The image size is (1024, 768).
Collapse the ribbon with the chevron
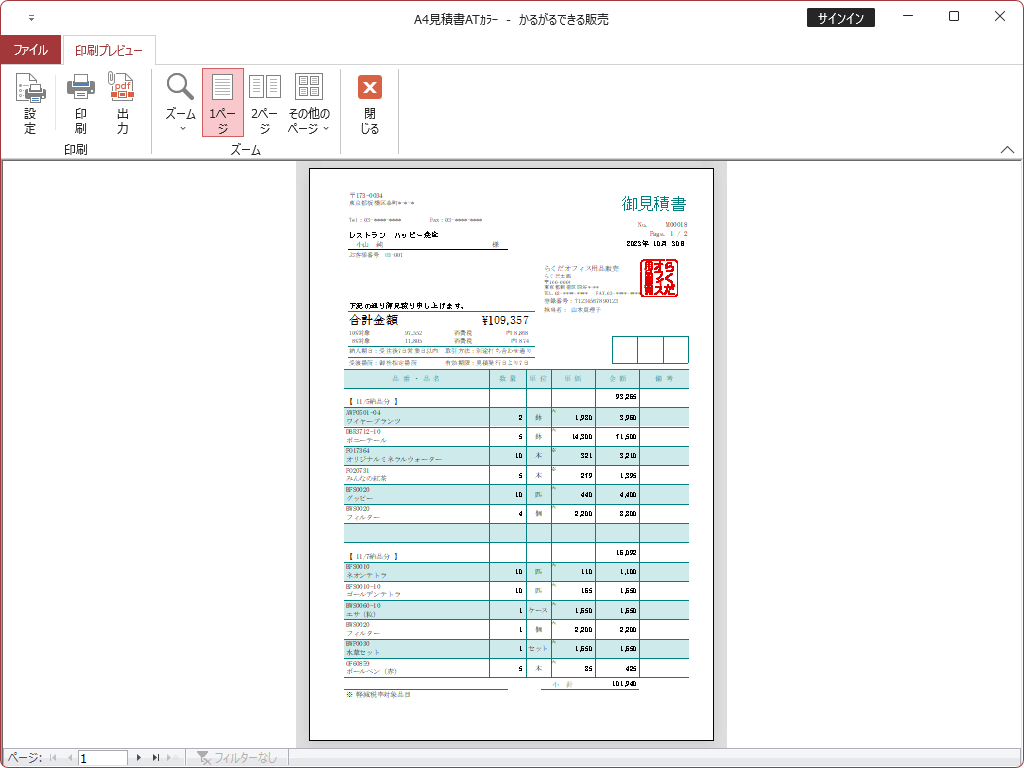1009,150
